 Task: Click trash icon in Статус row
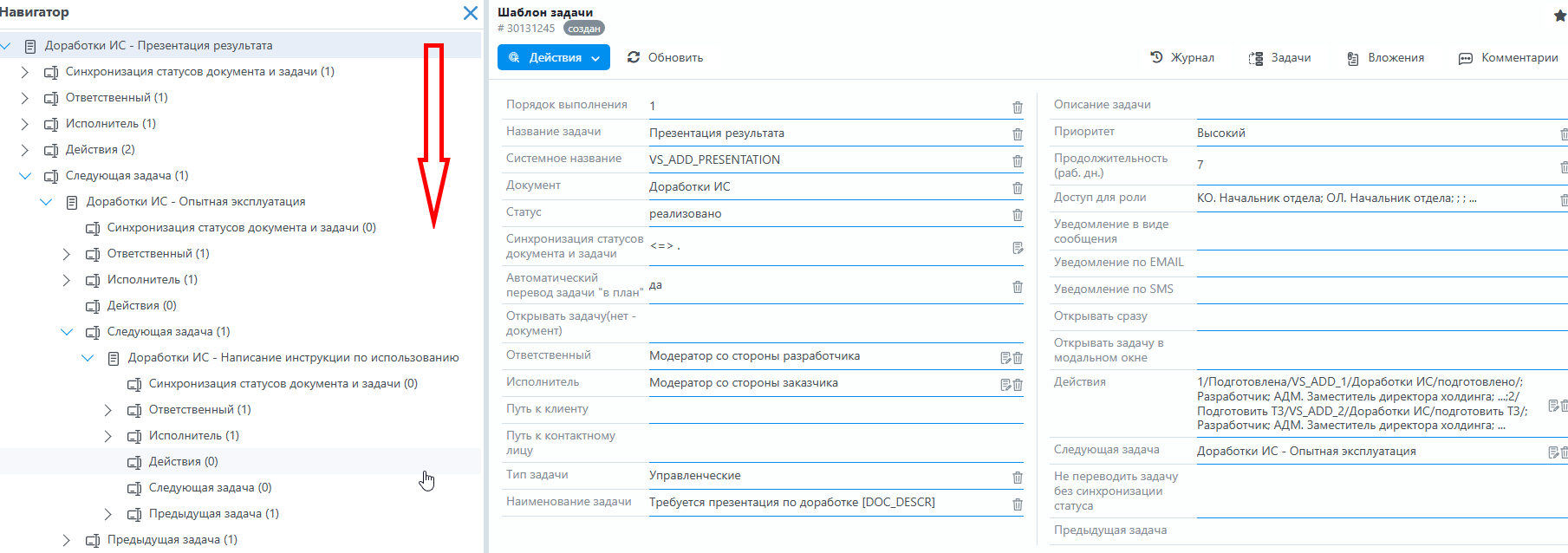point(1018,215)
